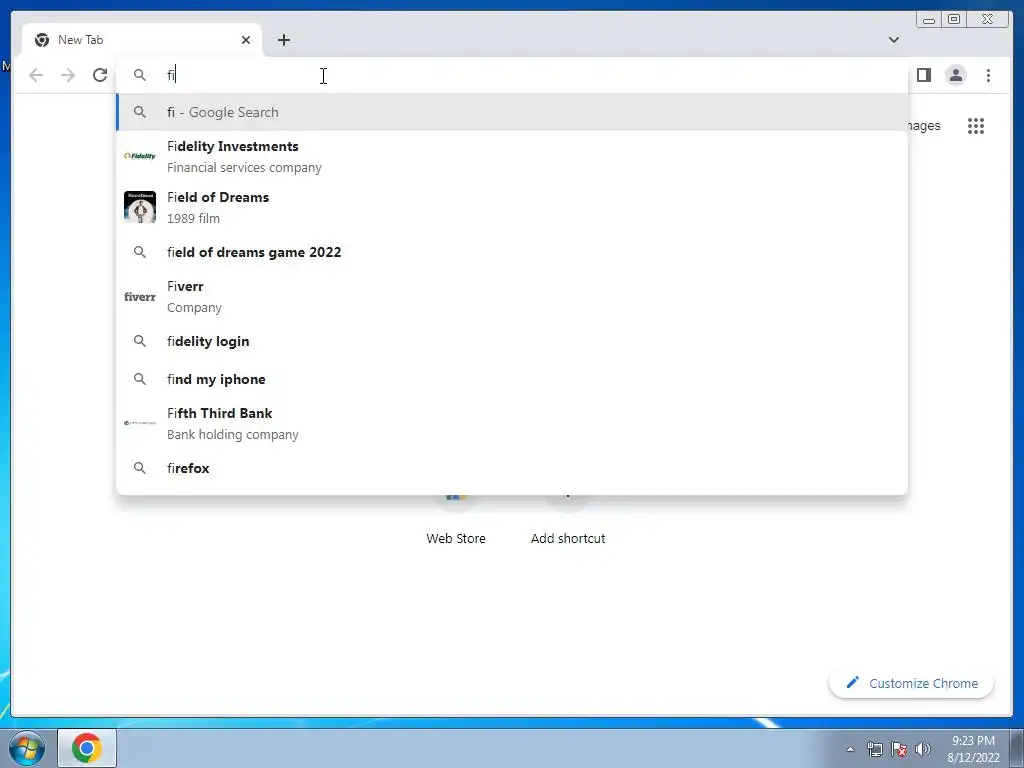Open the profile avatar menu
This screenshot has width=1024, height=768.
point(956,75)
